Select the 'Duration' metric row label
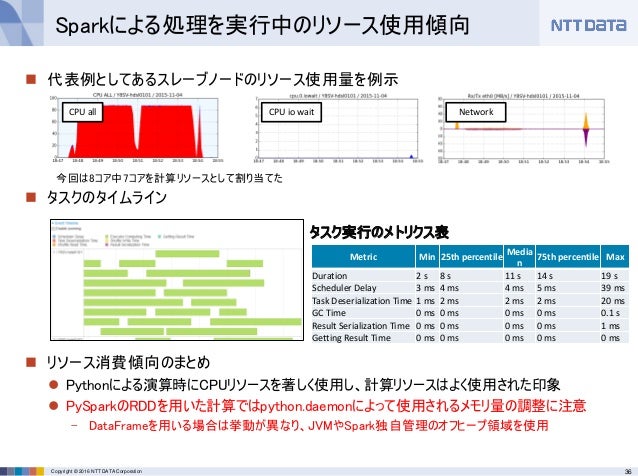Viewport: 638px width, 476px height. click(330, 276)
